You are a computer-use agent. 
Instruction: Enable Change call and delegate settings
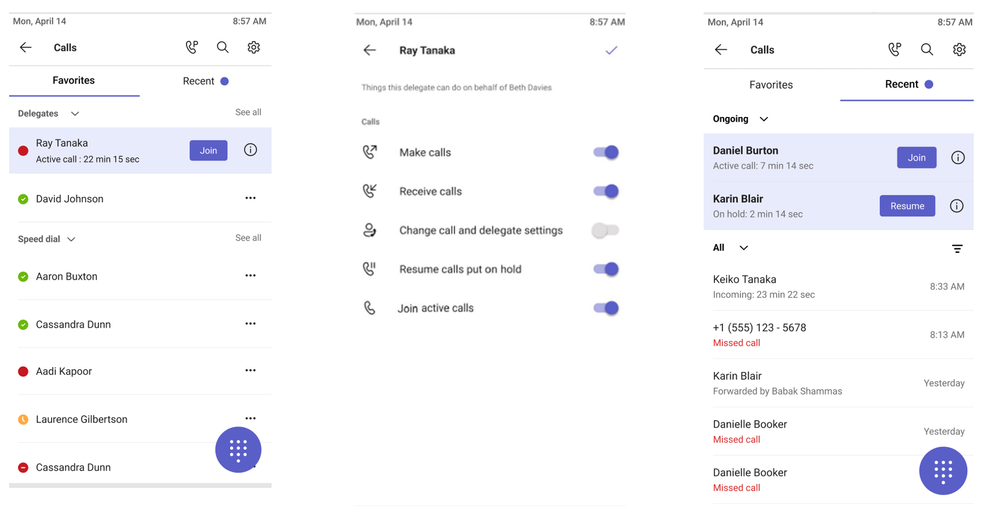coord(605,230)
